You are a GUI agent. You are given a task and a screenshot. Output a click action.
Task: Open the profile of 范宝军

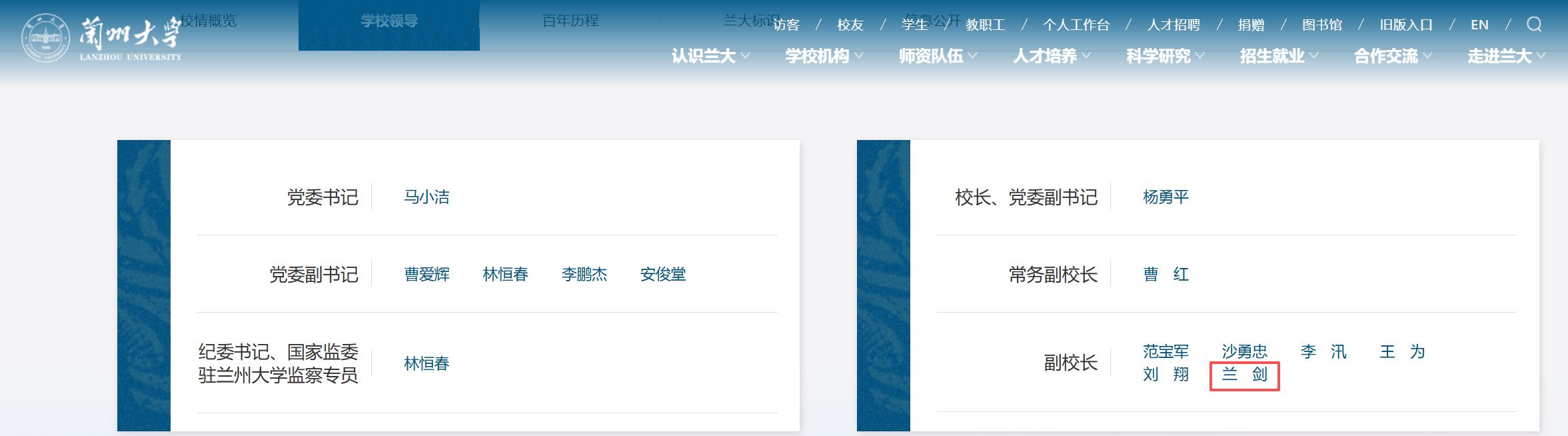(x=1166, y=351)
